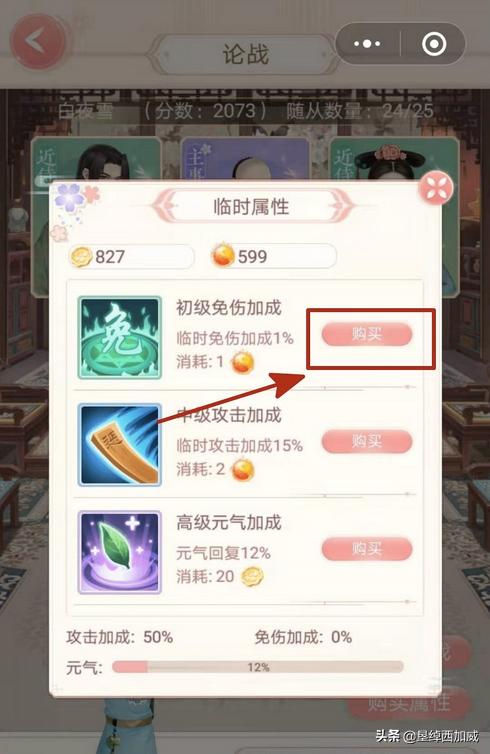Tap the circular target close icon
The width and height of the screenshot is (490, 754).
click(434, 44)
